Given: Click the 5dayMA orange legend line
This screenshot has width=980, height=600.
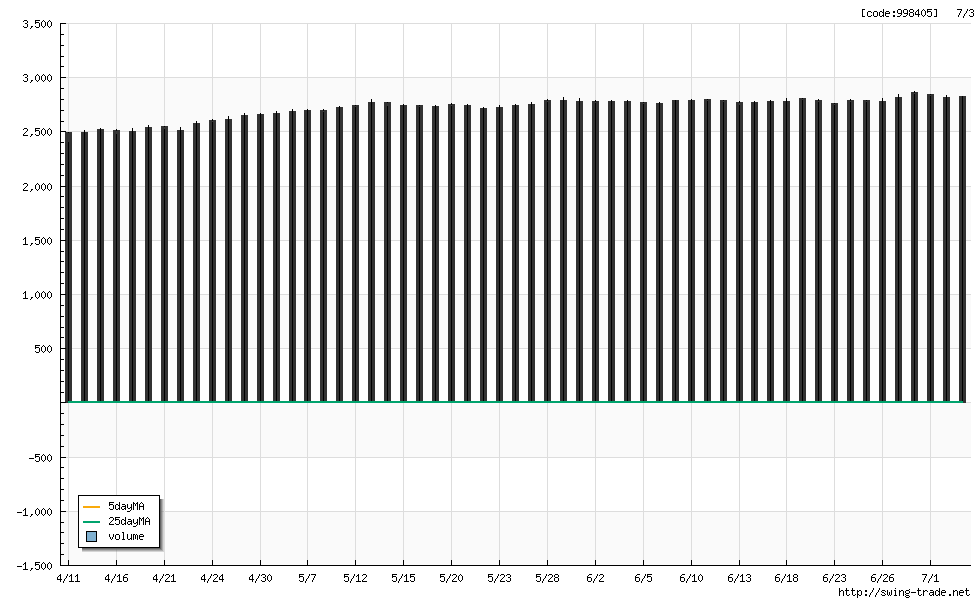Looking at the screenshot, I should [x=91, y=506].
